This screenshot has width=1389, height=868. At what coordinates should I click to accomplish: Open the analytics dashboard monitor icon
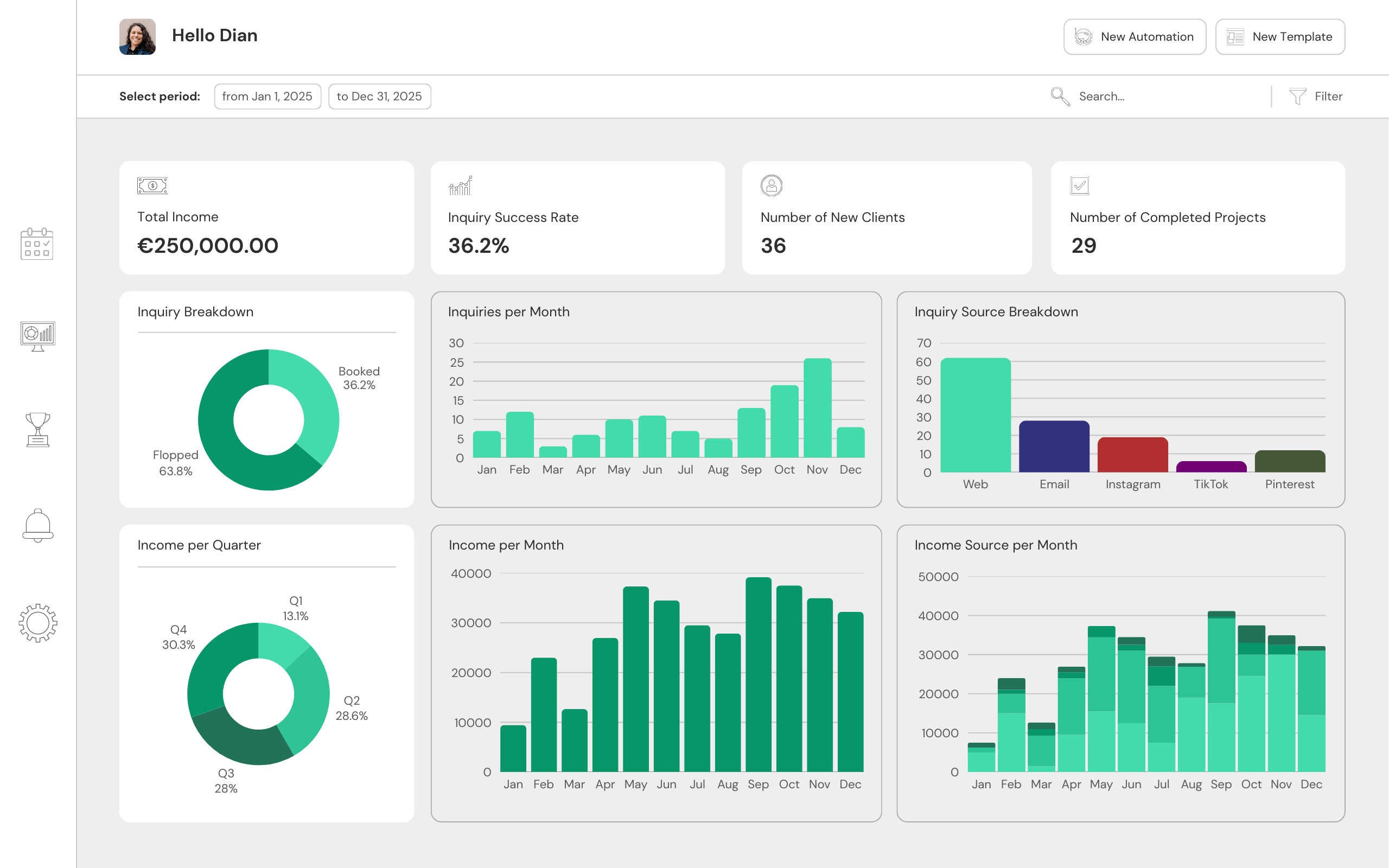click(x=37, y=335)
